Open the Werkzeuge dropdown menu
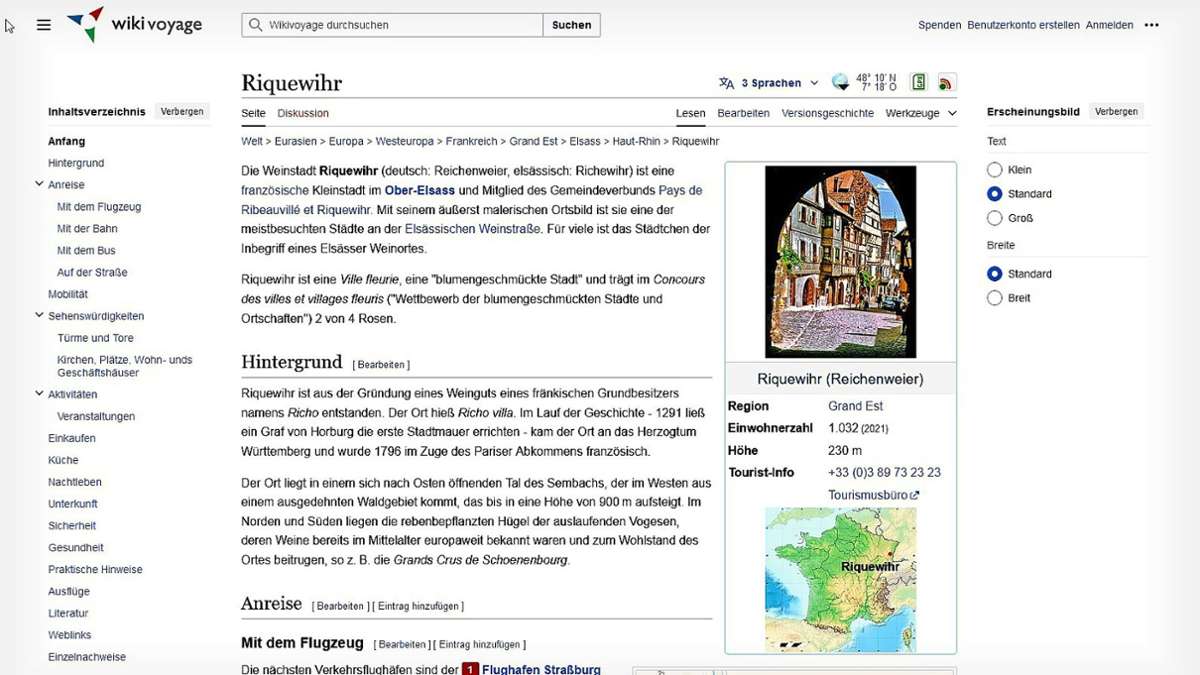The height and width of the screenshot is (675, 1200). coord(921,113)
